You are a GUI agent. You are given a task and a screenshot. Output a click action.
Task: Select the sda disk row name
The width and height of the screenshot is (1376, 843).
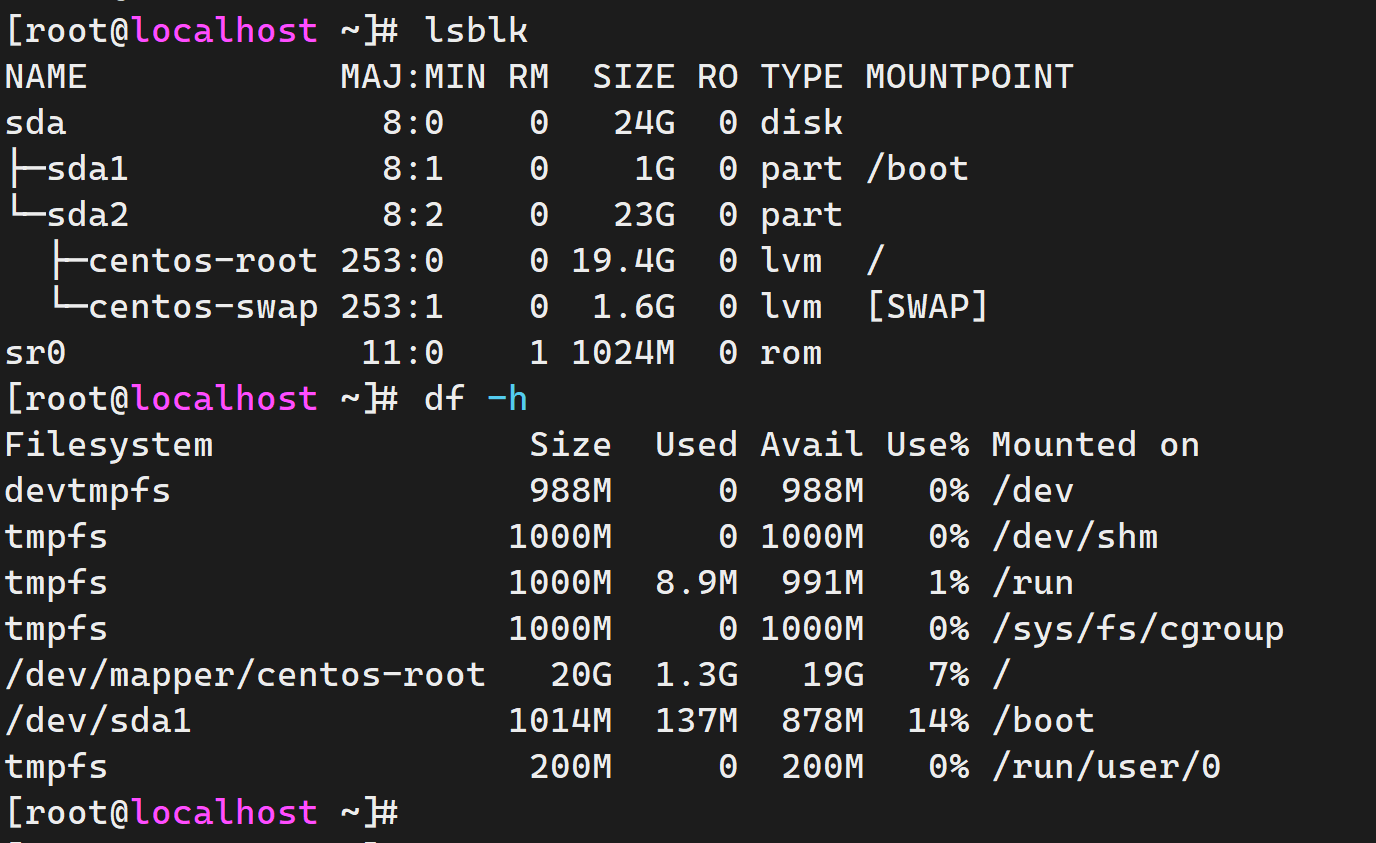tap(36, 123)
